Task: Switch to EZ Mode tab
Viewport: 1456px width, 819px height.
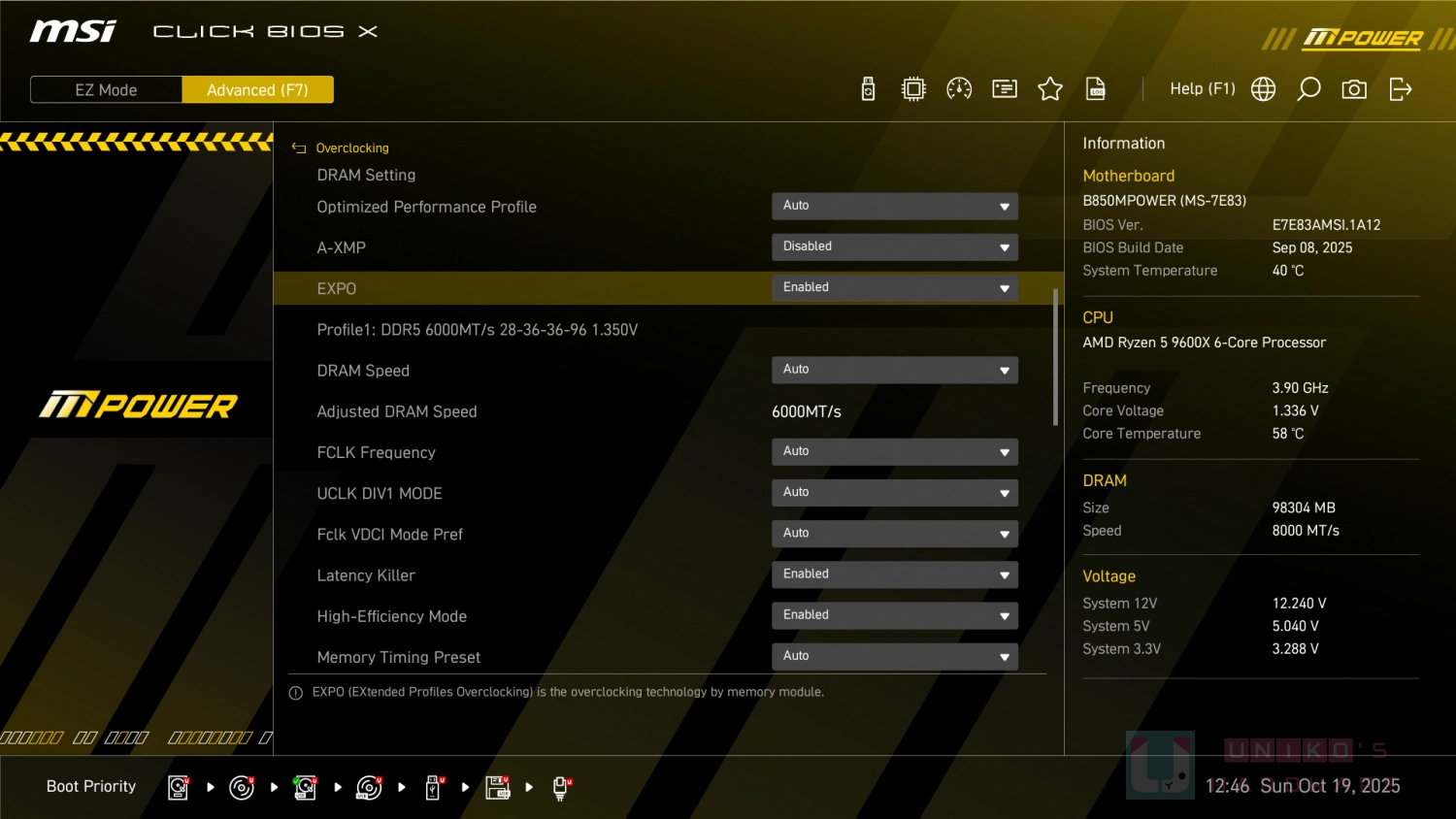Action: click(x=106, y=90)
